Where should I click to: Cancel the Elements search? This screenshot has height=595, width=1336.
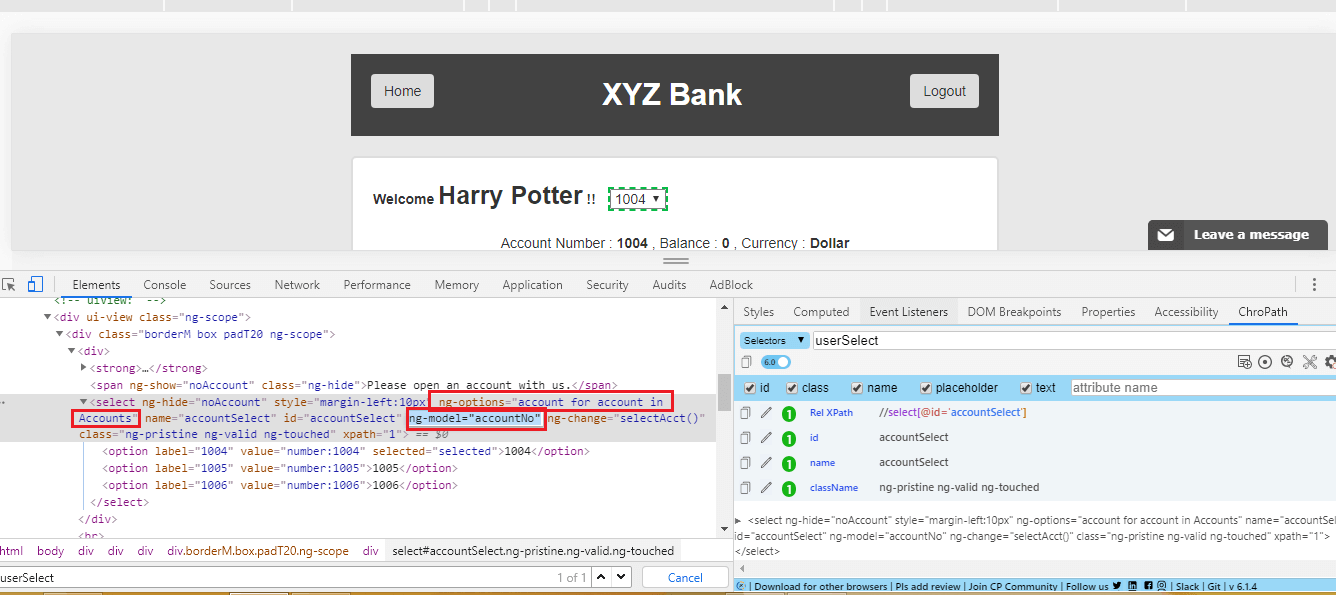coord(685,577)
